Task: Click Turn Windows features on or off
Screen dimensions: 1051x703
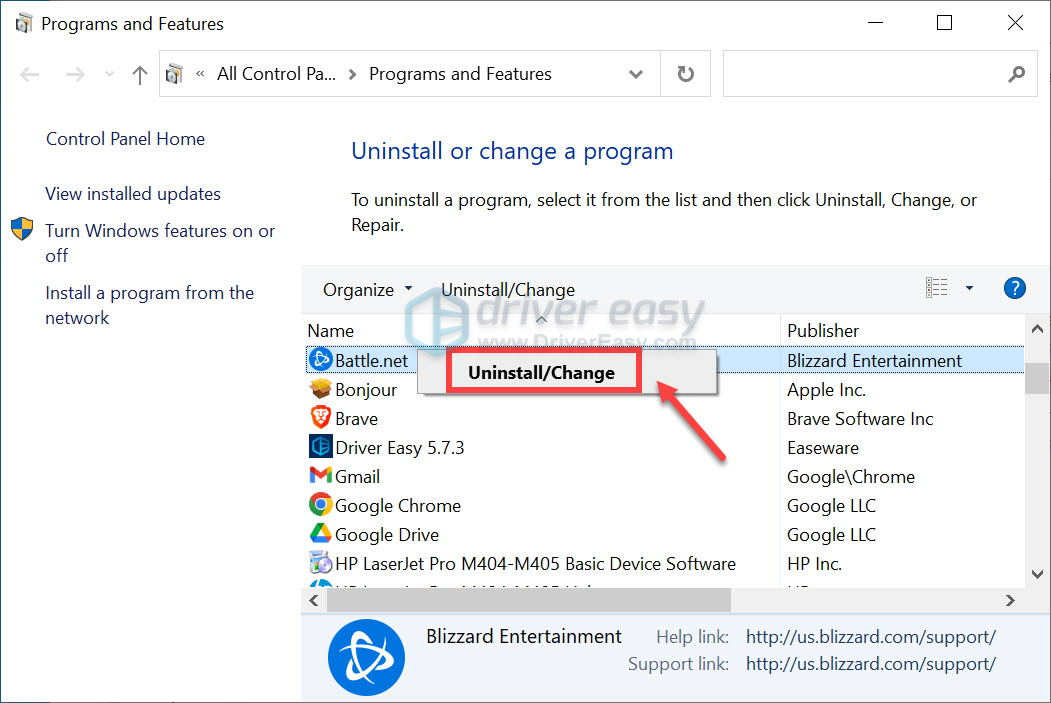Action: [x=160, y=243]
